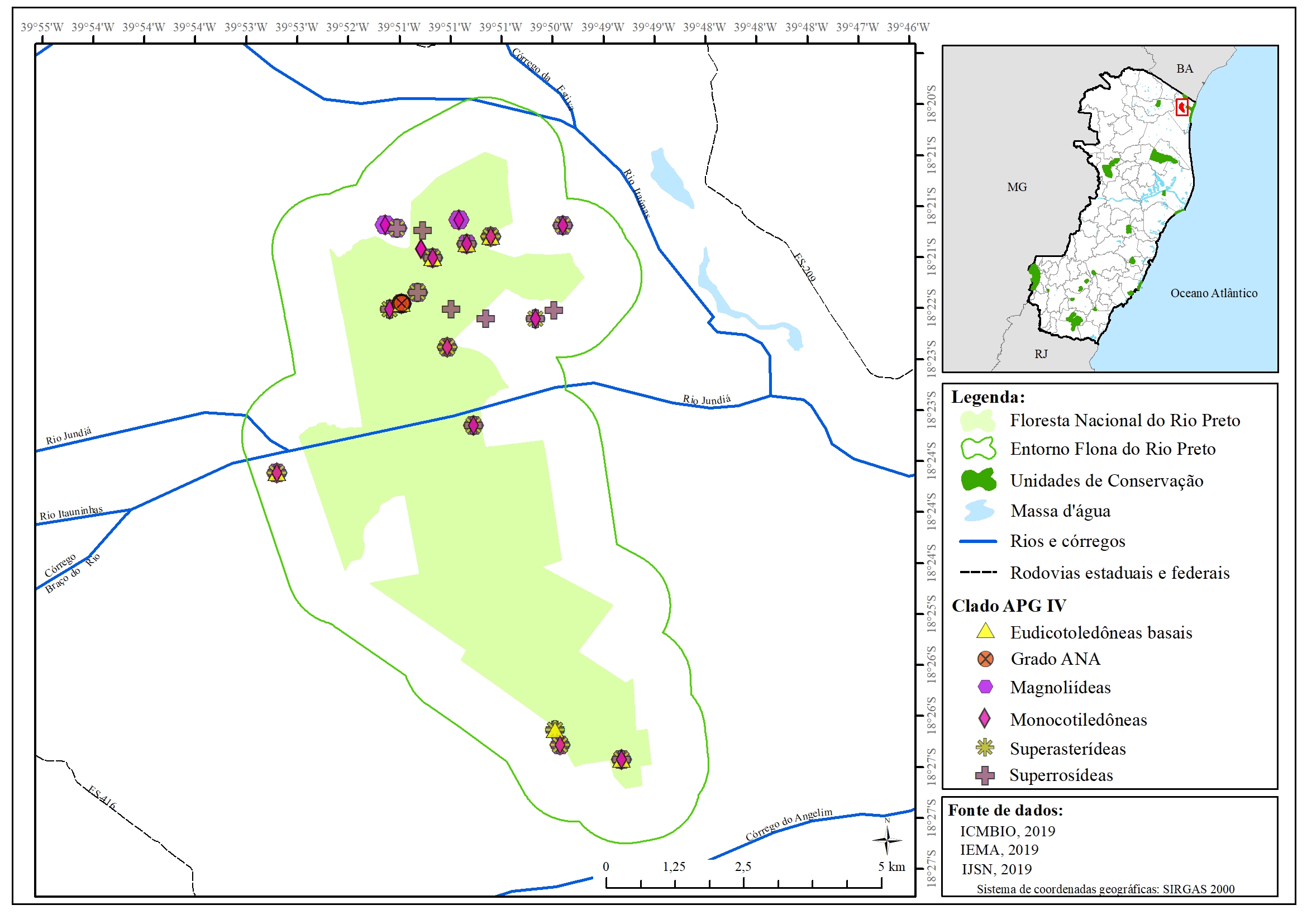The width and height of the screenshot is (1307, 924).
Task: Click the blue Rios e córregos line sample
Action: (978, 541)
